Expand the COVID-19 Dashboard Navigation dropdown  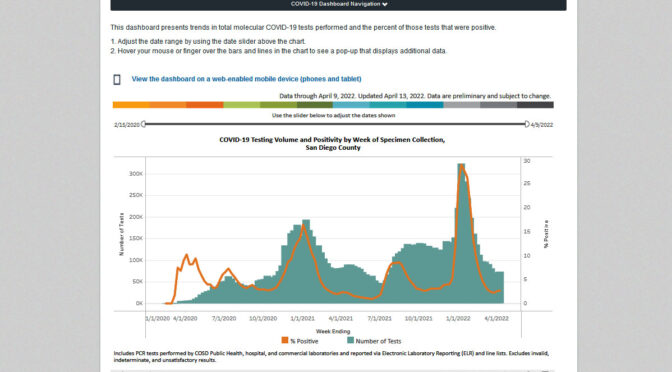coord(338,4)
